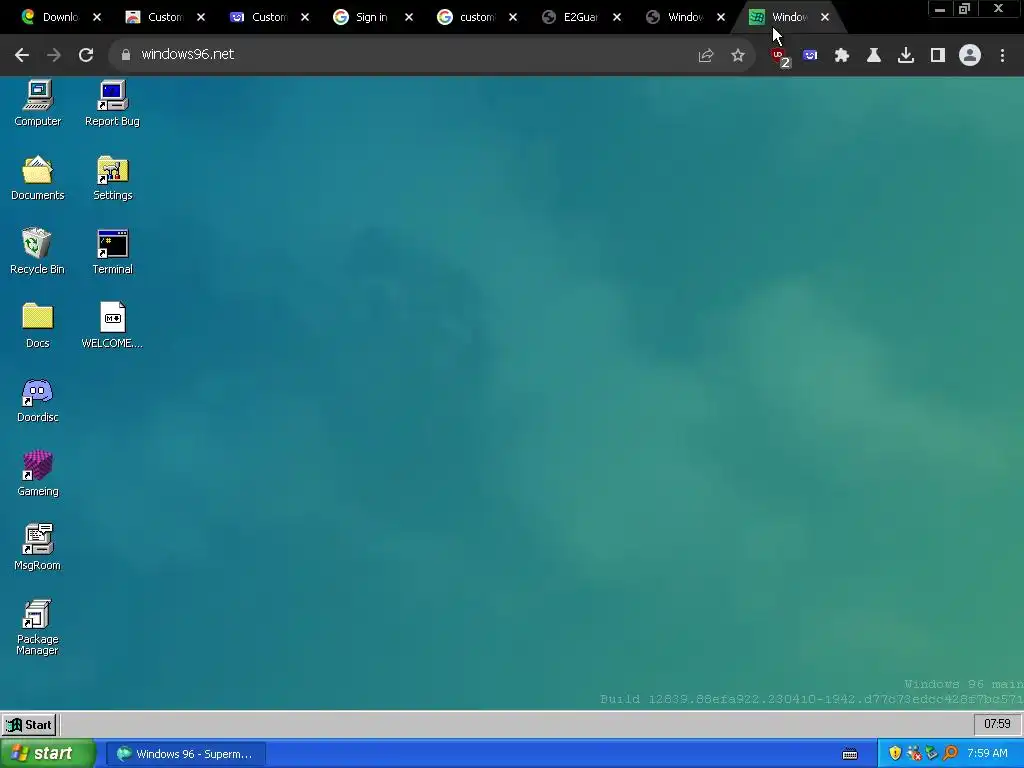
Task: Switch to the second Custom tab with purple icon
Action: tap(260, 17)
